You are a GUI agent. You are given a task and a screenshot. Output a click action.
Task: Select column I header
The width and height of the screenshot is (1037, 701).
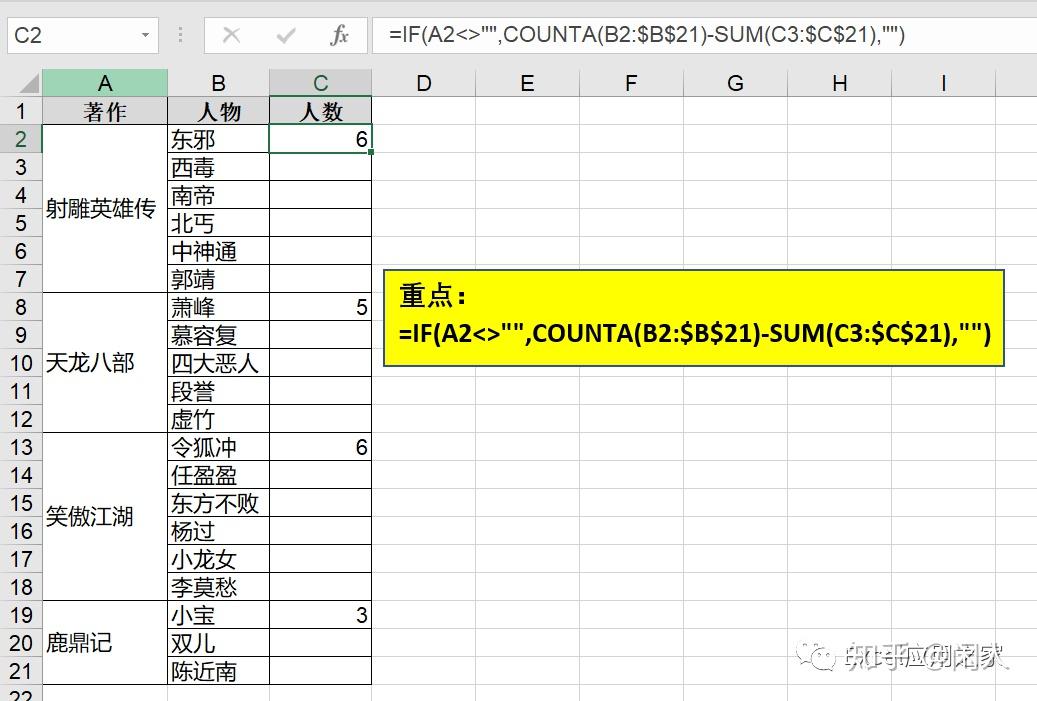click(943, 83)
